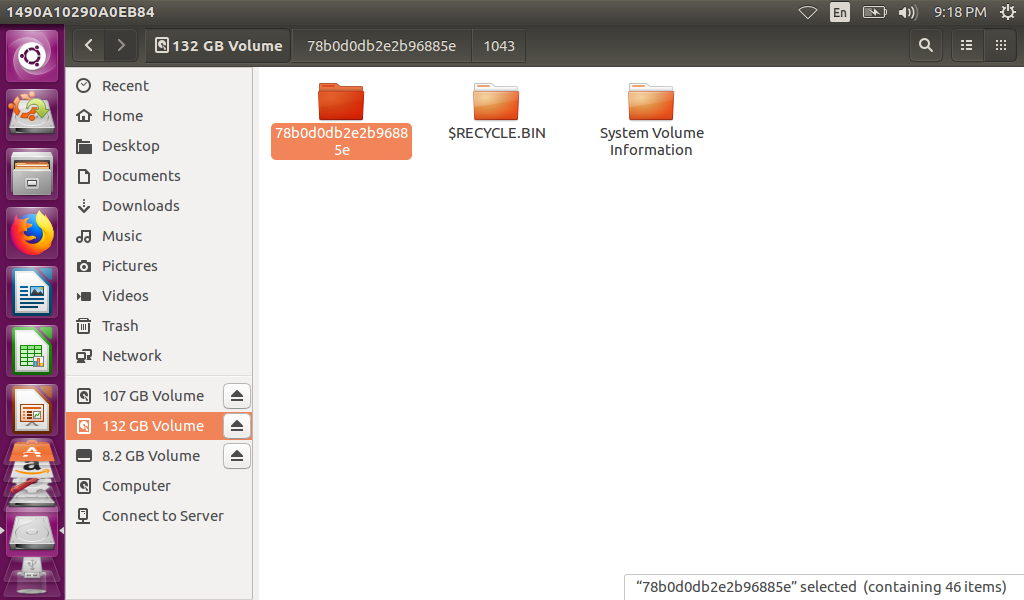Launch Firefox from the Ubuntu dock
Image resolution: width=1024 pixels, height=600 pixels.
point(32,234)
